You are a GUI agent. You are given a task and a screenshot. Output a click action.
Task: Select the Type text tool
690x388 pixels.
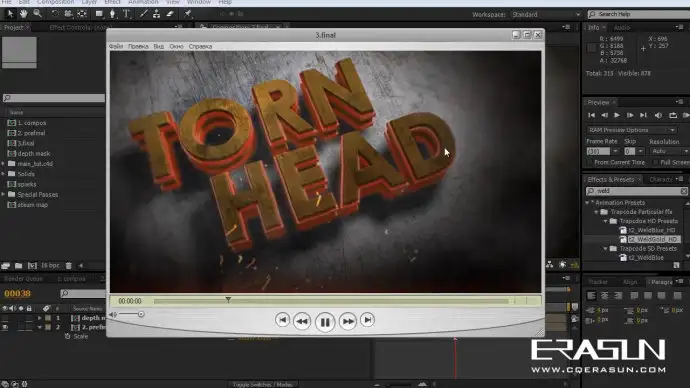(x=127, y=14)
